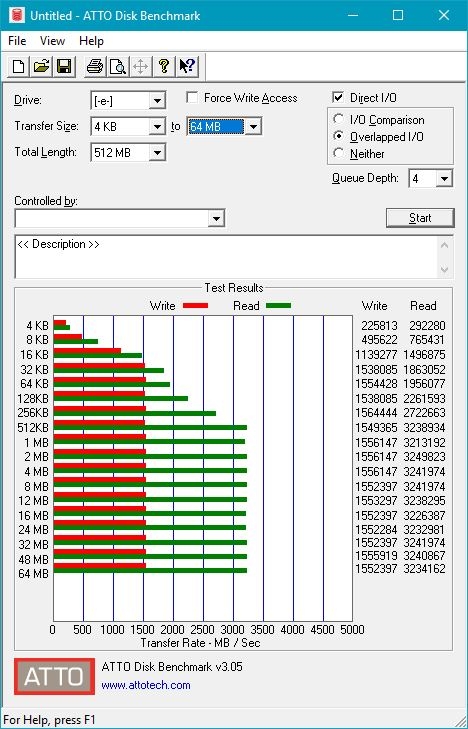Click inside the Description text box

tap(227, 257)
